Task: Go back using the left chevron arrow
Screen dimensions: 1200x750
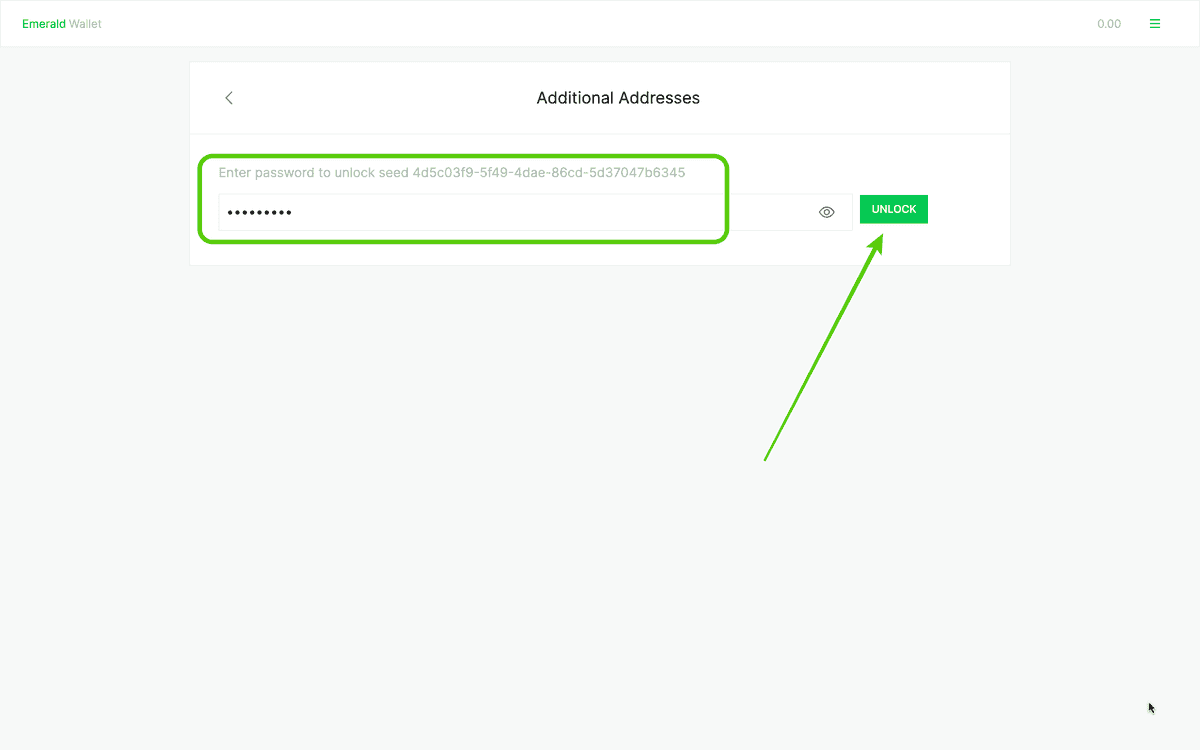Action: coord(229,98)
